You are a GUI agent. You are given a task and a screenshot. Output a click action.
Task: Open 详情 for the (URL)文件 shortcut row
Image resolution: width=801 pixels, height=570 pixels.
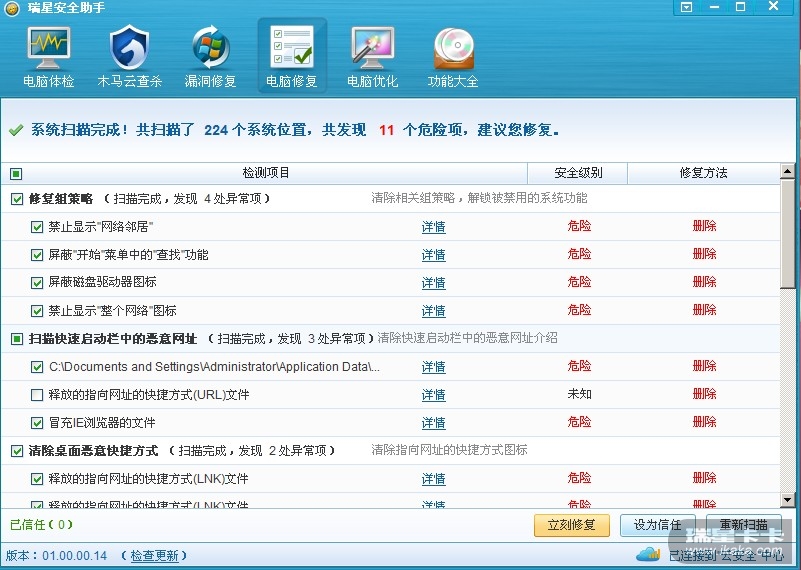point(434,395)
